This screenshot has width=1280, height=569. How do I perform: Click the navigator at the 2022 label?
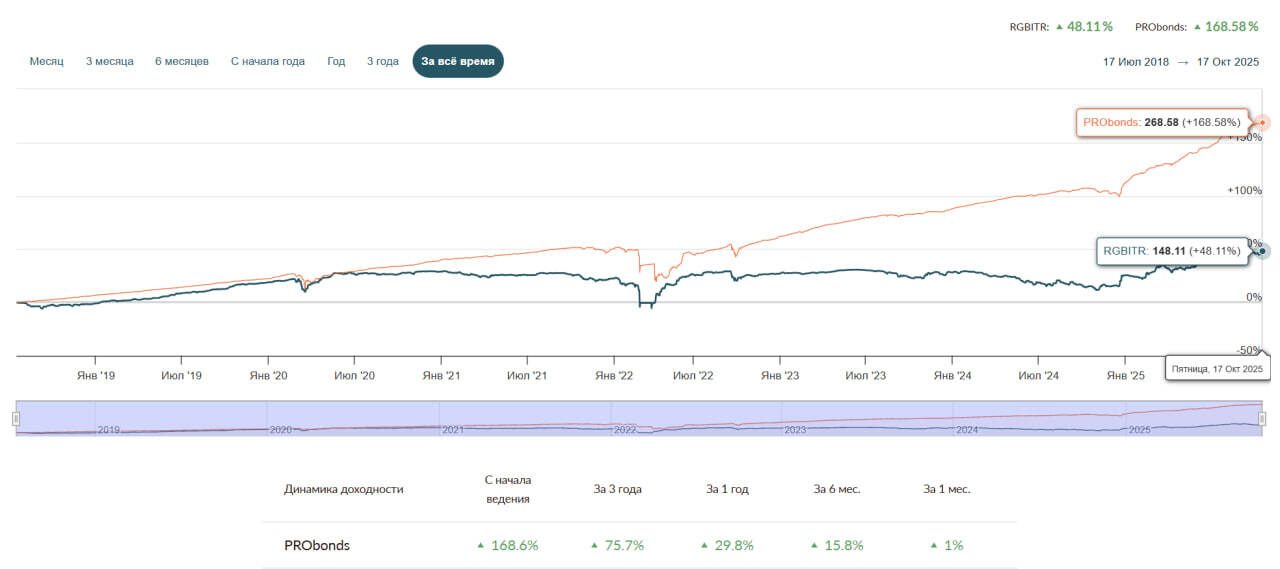[x=625, y=430]
